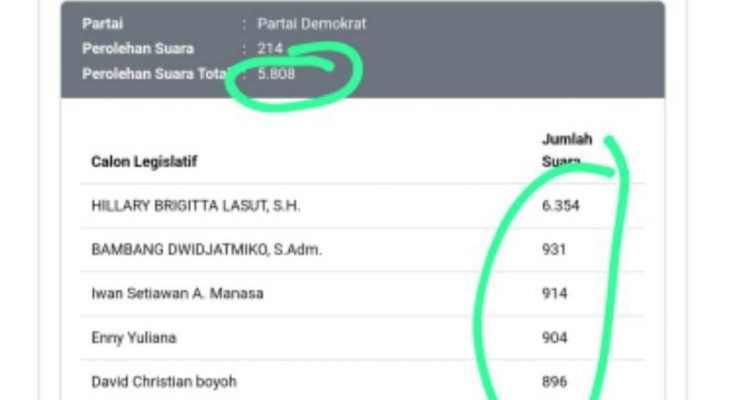Click the Partai Demokrat party name
This screenshot has width=735, height=400.
pyautogui.click(x=312, y=24)
